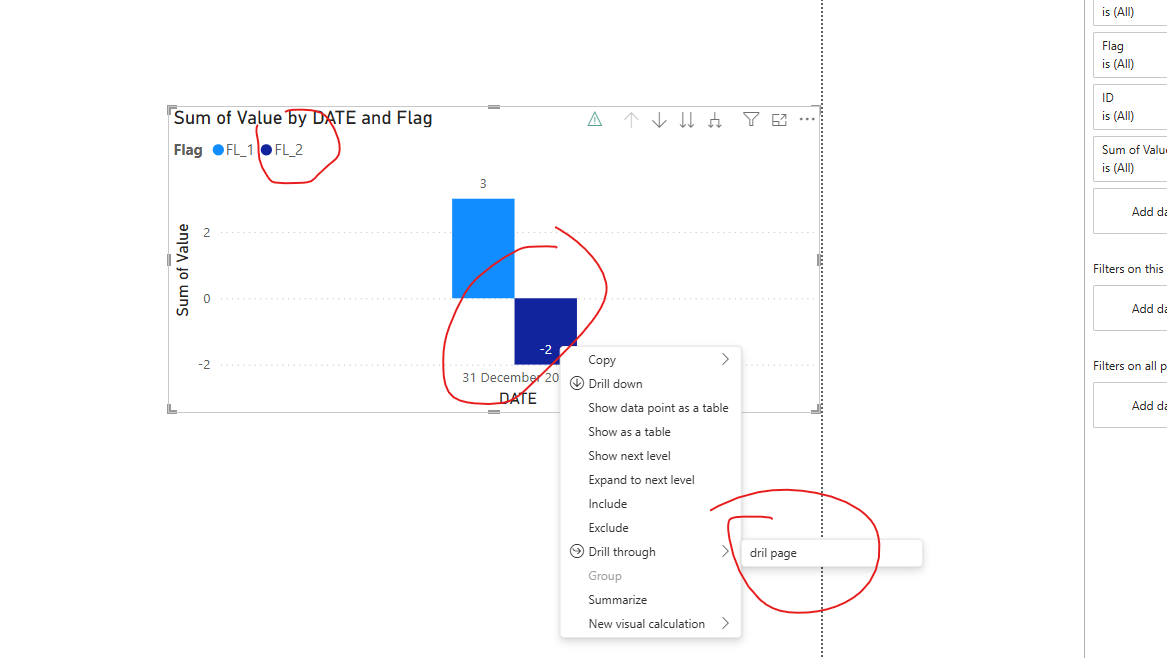This screenshot has height=658, width=1167.
Task: Select Expand to next level
Action: pos(650,479)
